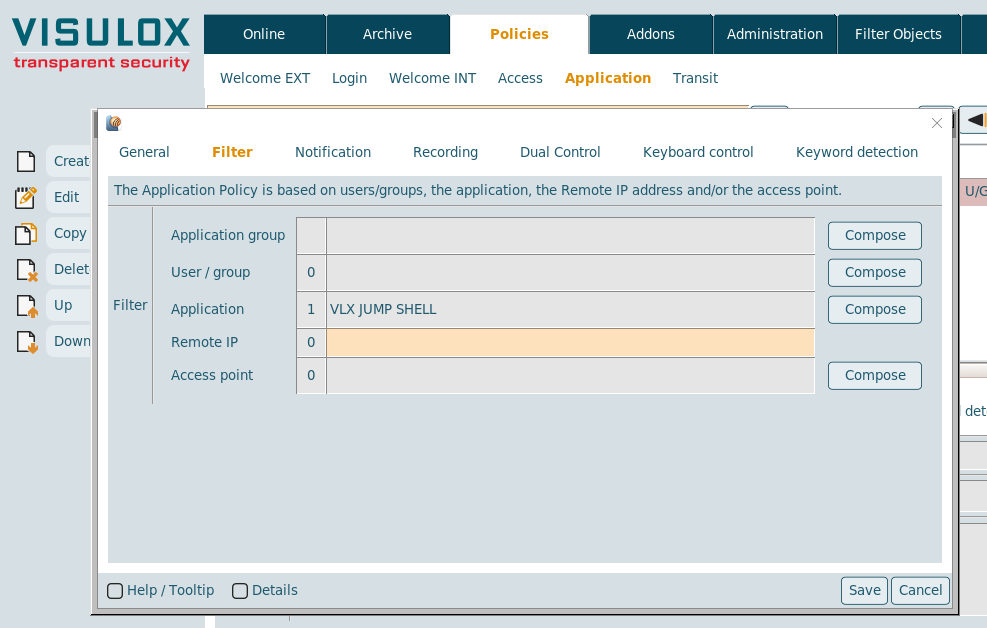987x628 pixels.
Task: Click the black left-arrow icon at top right
Action: [x=975, y=120]
